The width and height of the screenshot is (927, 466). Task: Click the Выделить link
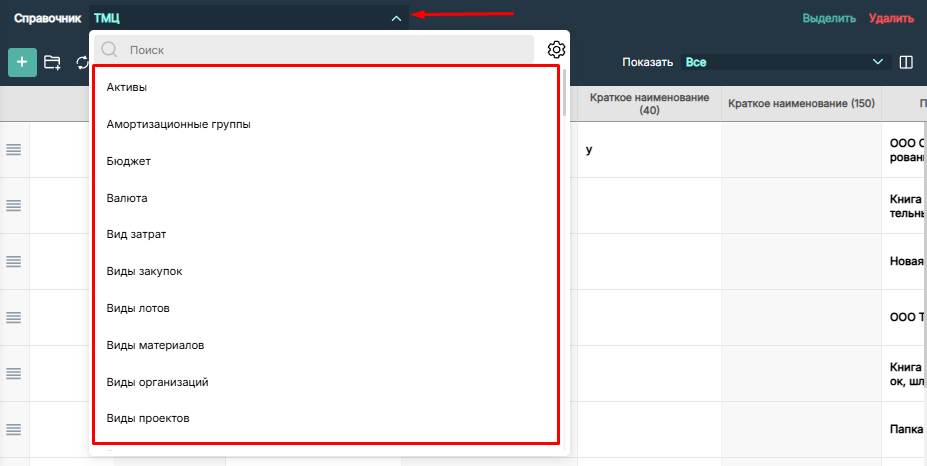pos(829,18)
